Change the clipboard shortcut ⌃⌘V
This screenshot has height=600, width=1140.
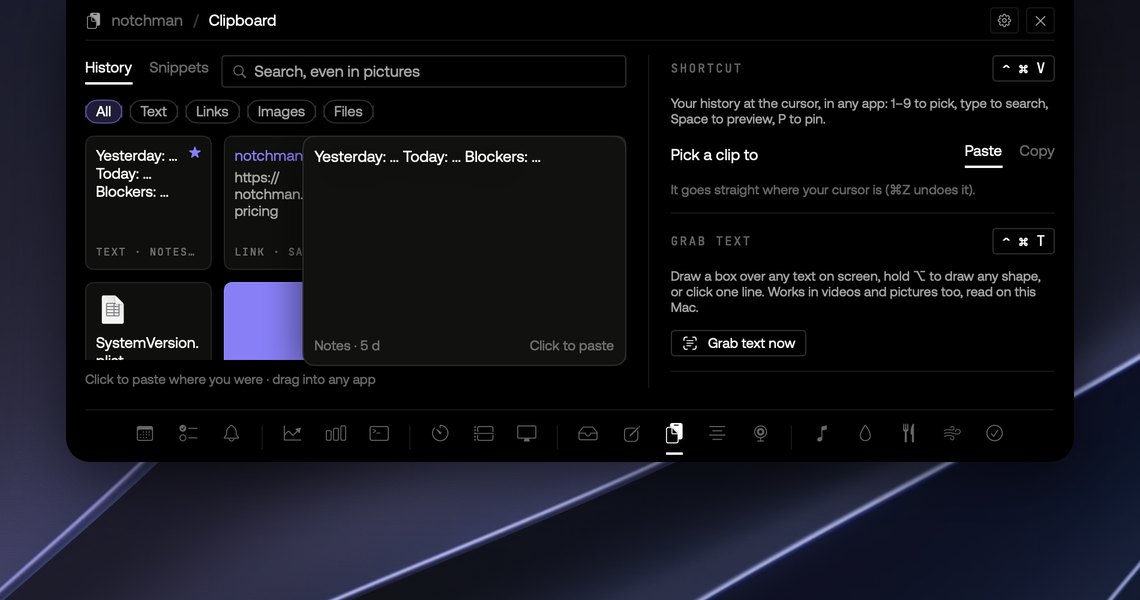point(1023,68)
